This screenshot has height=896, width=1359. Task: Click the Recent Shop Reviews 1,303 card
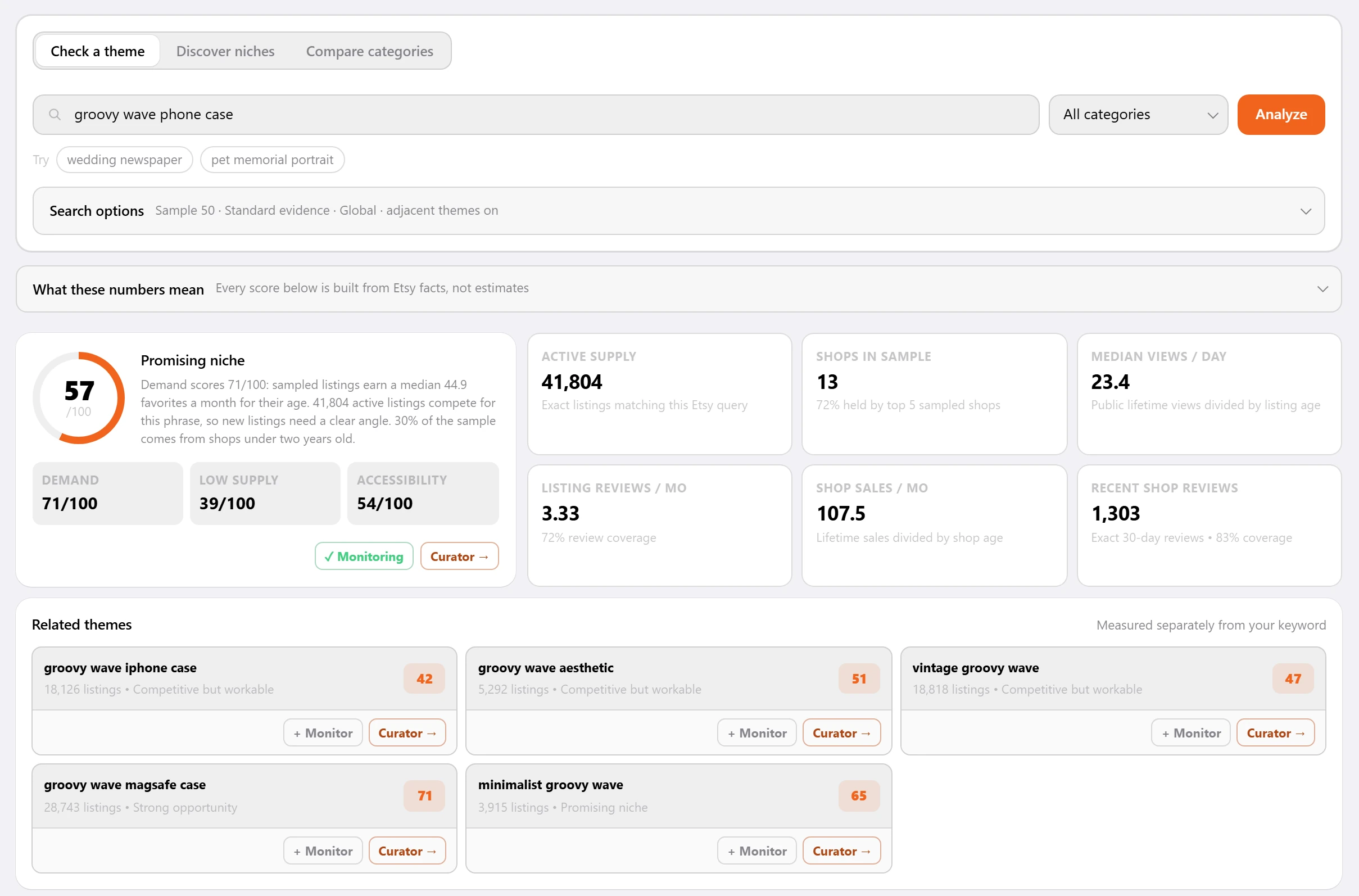coord(1209,525)
